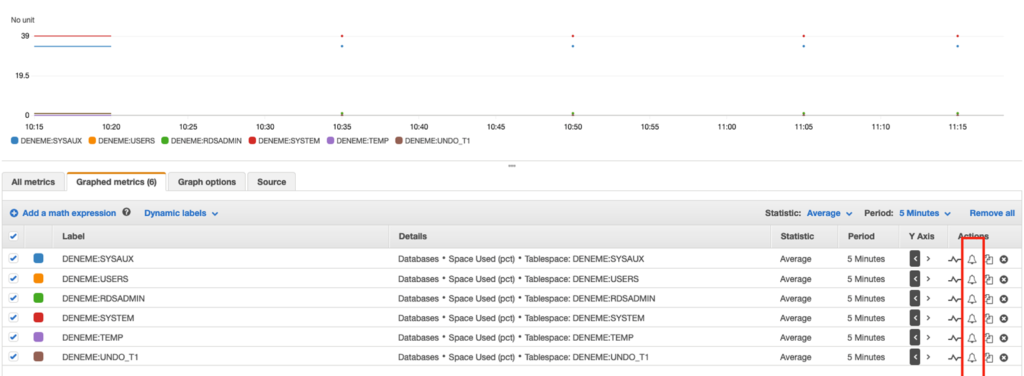The height and width of the screenshot is (376, 1024).
Task: Apply anomaly detection to the DENEME:TEMP row
Action: point(955,337)
